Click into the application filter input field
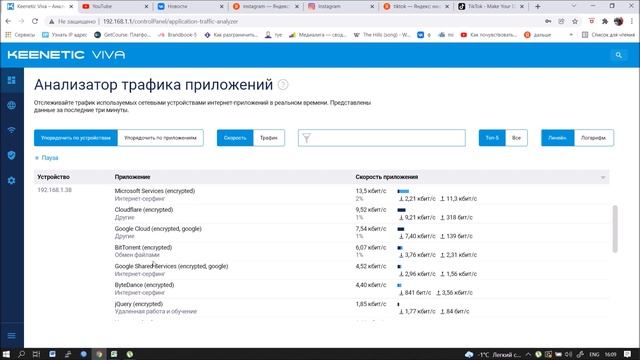Screen dimensions: 640x360 point(382,138)
